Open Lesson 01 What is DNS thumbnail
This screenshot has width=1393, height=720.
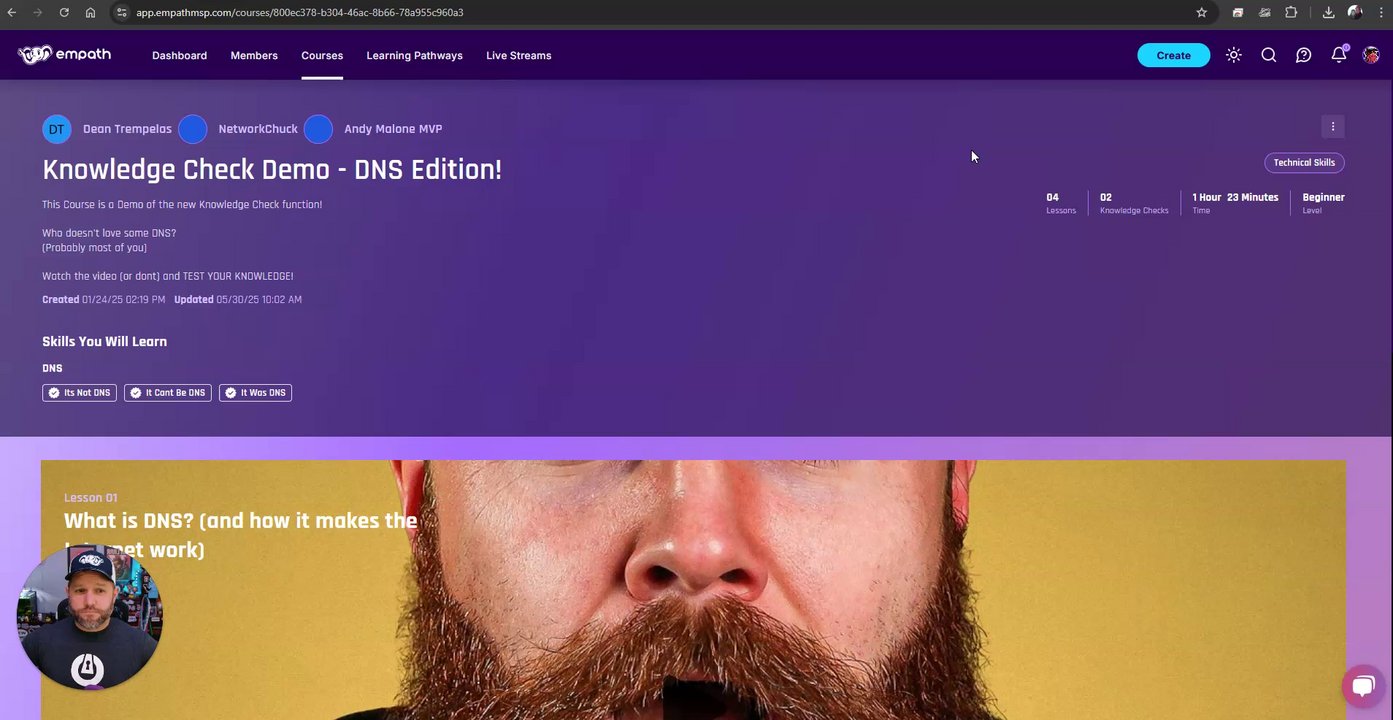tap(693, 590)
